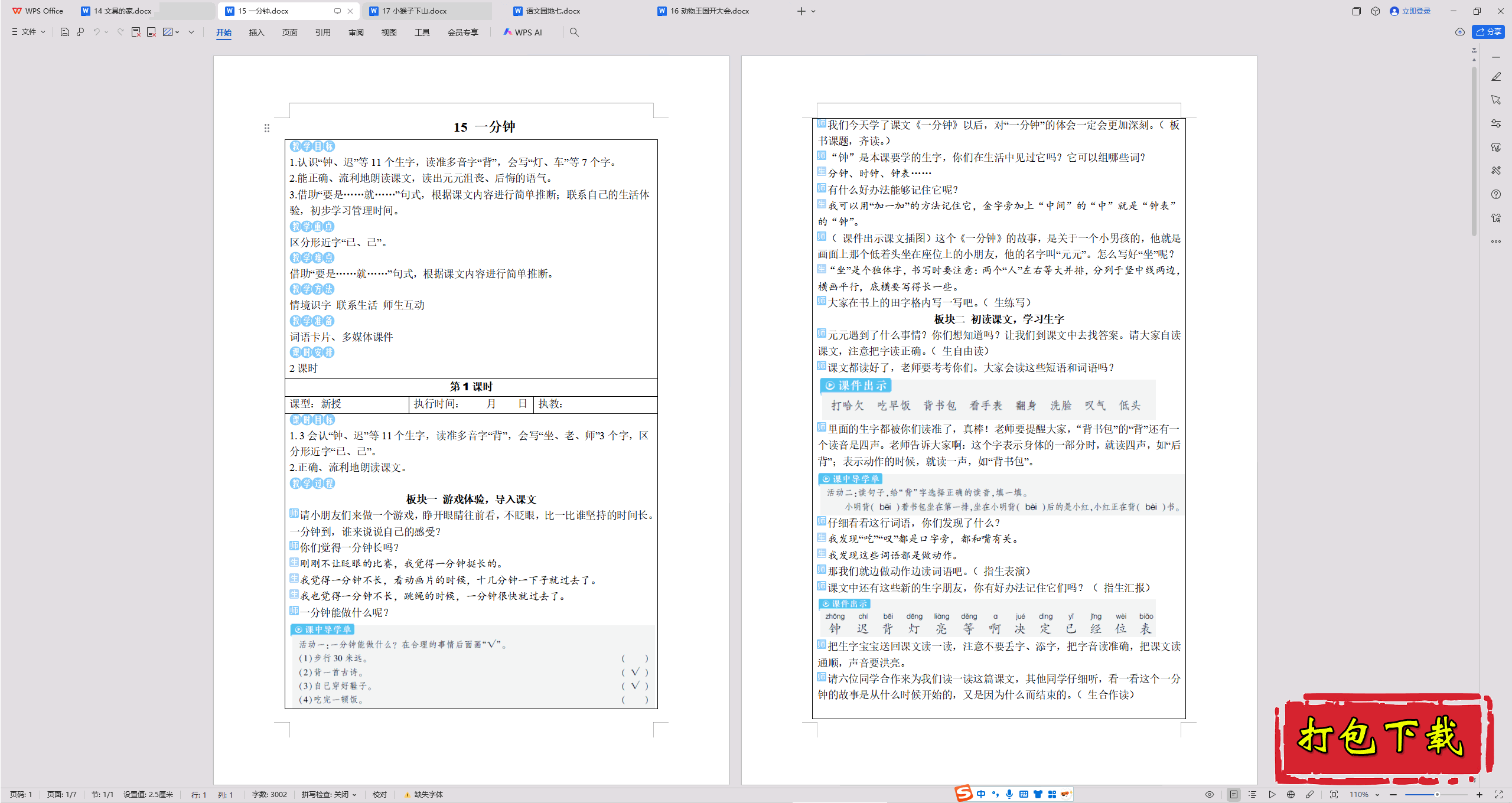
Task: Open the settings sliders panel in right sidebar
Action: tap(1496, 123)
